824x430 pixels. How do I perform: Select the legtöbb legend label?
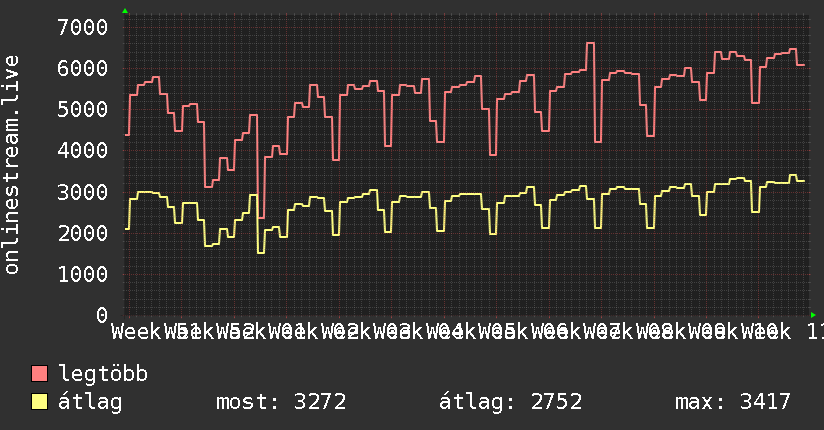click(x=103, y=374)
